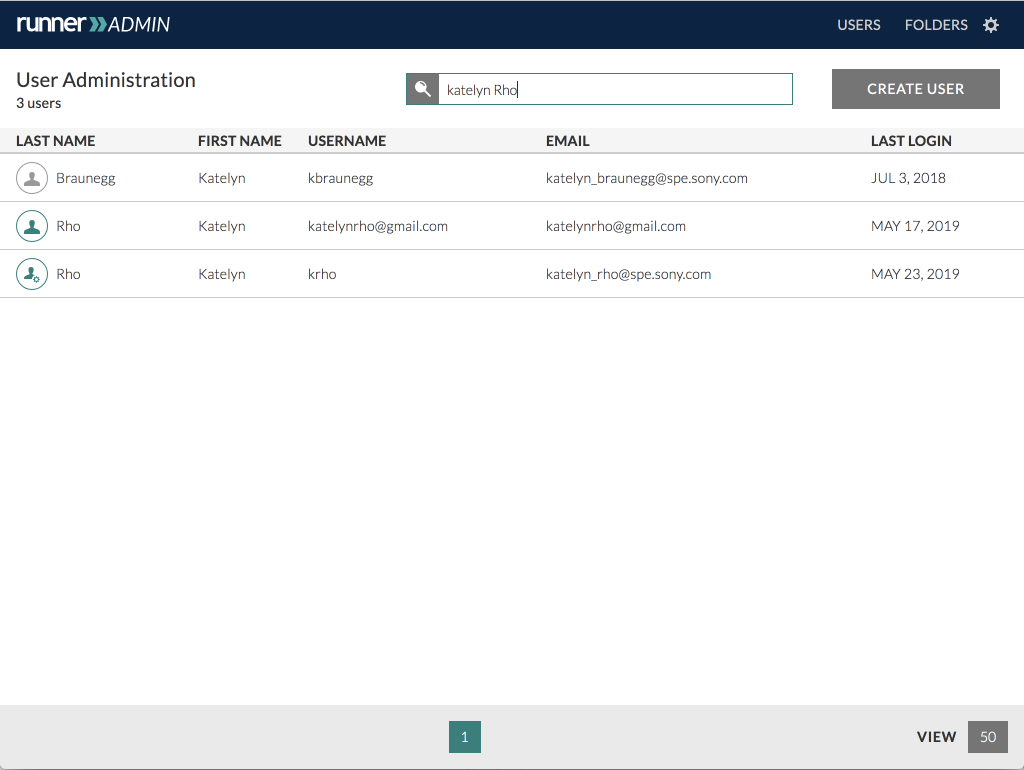This screenshot has width=1024, height=770.
Task: Click the avatar for katelynrho@gmail.com user
Action: (32, 226)
